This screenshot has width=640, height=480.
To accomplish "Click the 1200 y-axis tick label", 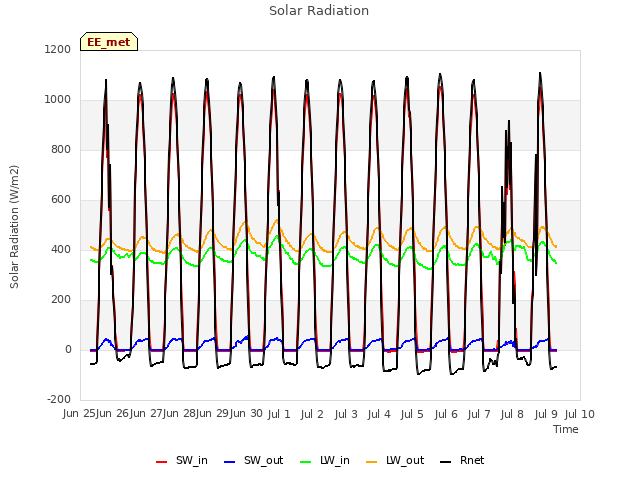I will tap(58, 49).
